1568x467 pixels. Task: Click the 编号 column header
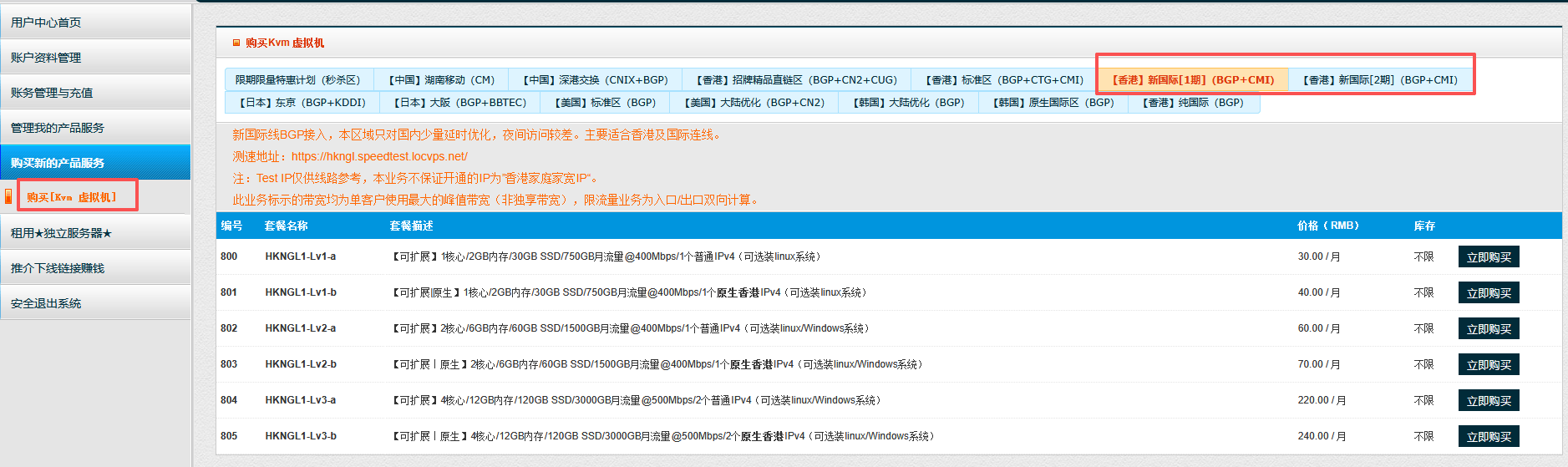coord(231,226)
